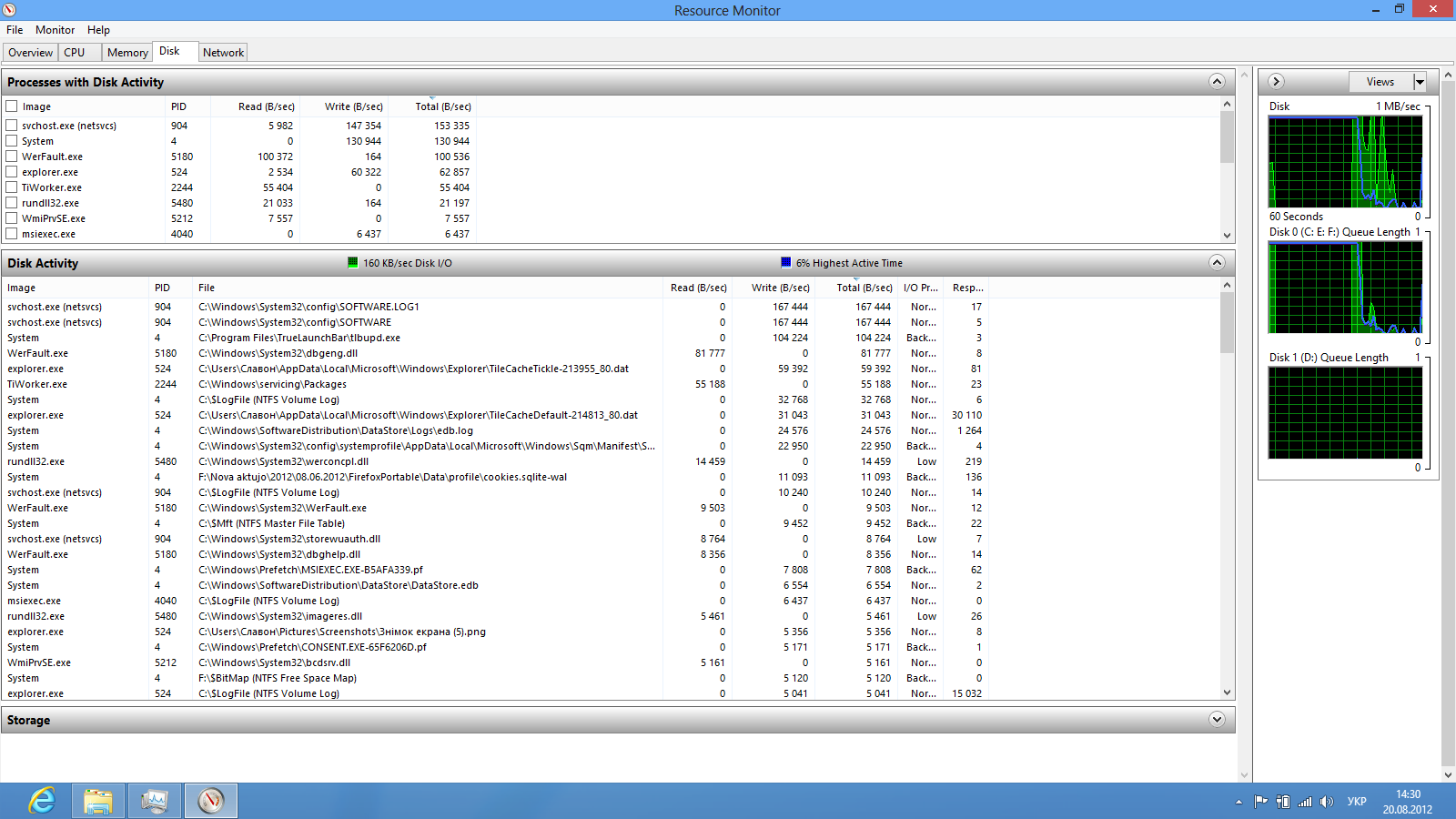
Task: Open the network signal tray icon
Action: click(x=1305, y=802)
